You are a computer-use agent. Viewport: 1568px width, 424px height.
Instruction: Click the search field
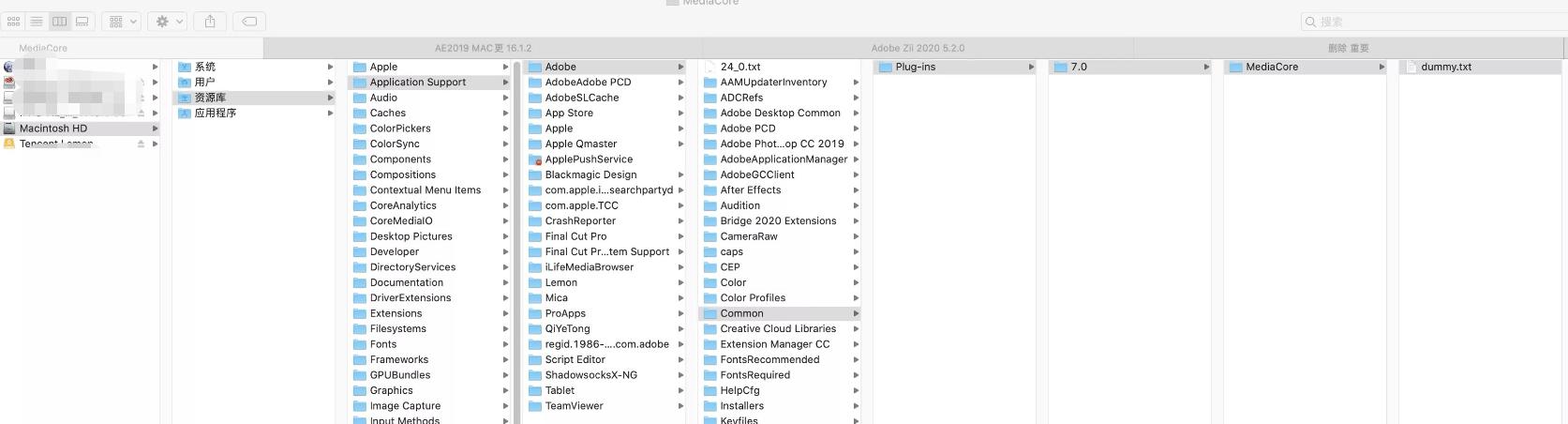[x=1434, y=22]
